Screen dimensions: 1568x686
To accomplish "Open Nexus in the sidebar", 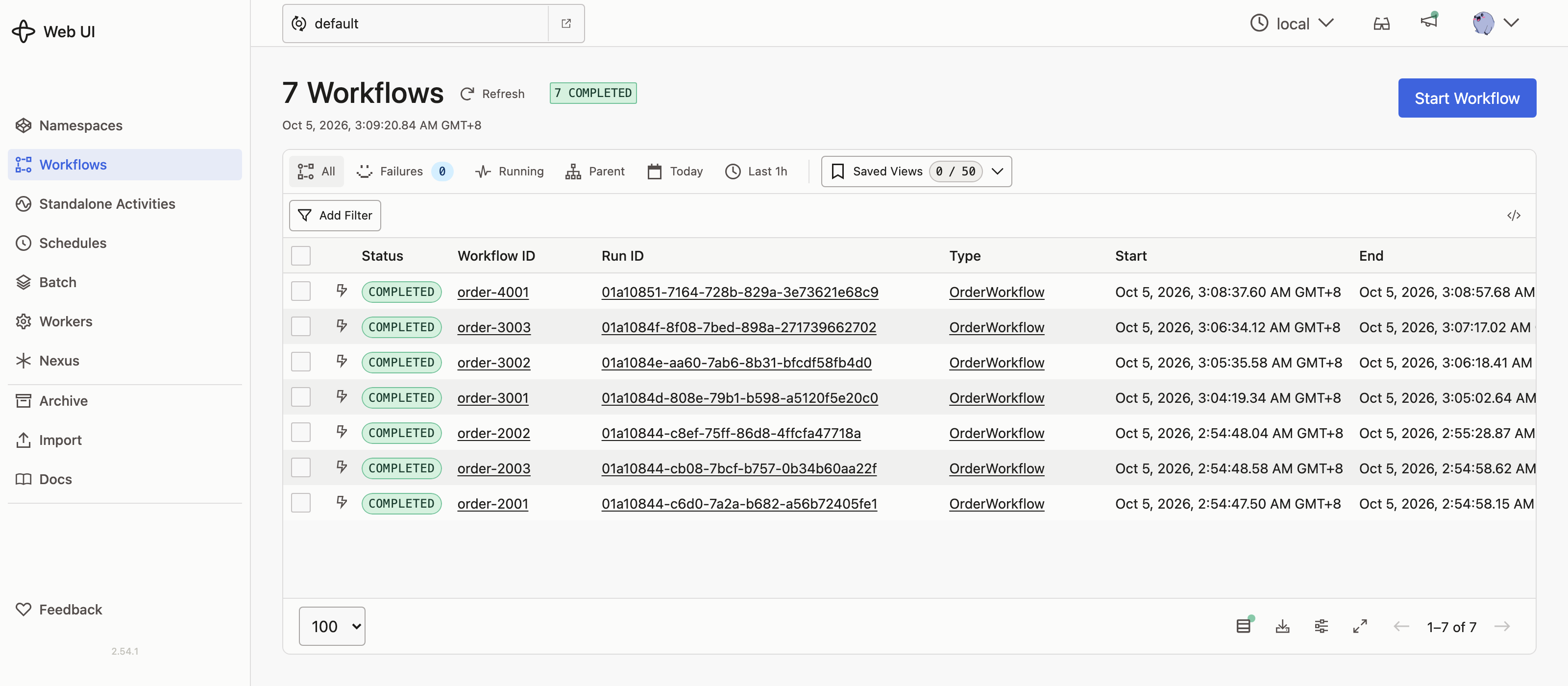I will [x=125, y=361].
